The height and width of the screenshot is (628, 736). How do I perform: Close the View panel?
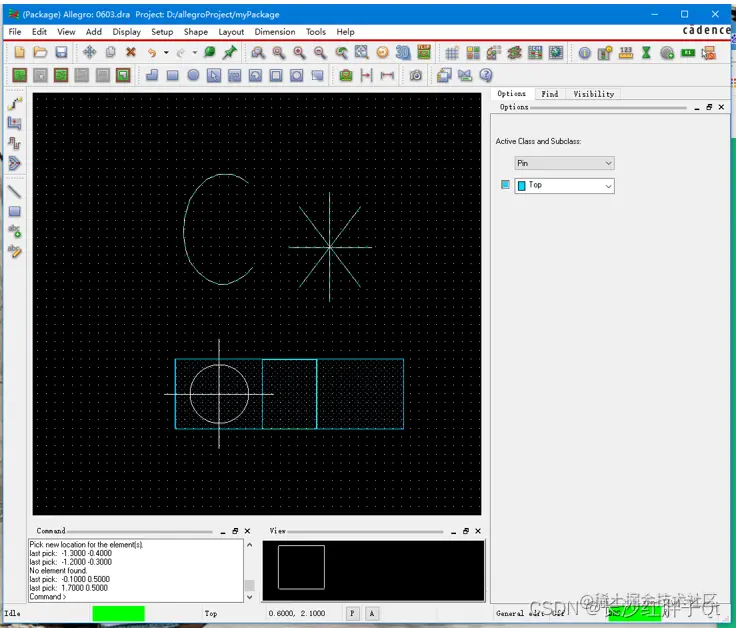click(x=478, y=531)
